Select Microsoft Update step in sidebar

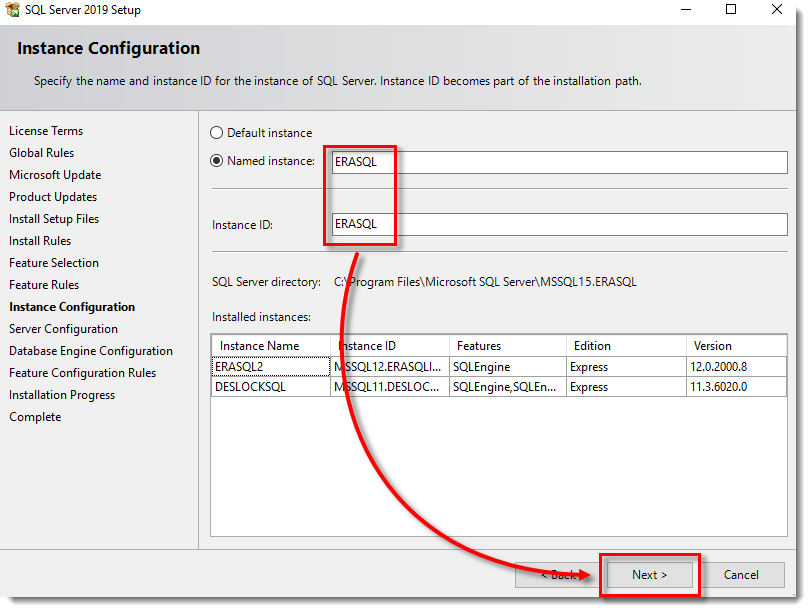(55, 175)
